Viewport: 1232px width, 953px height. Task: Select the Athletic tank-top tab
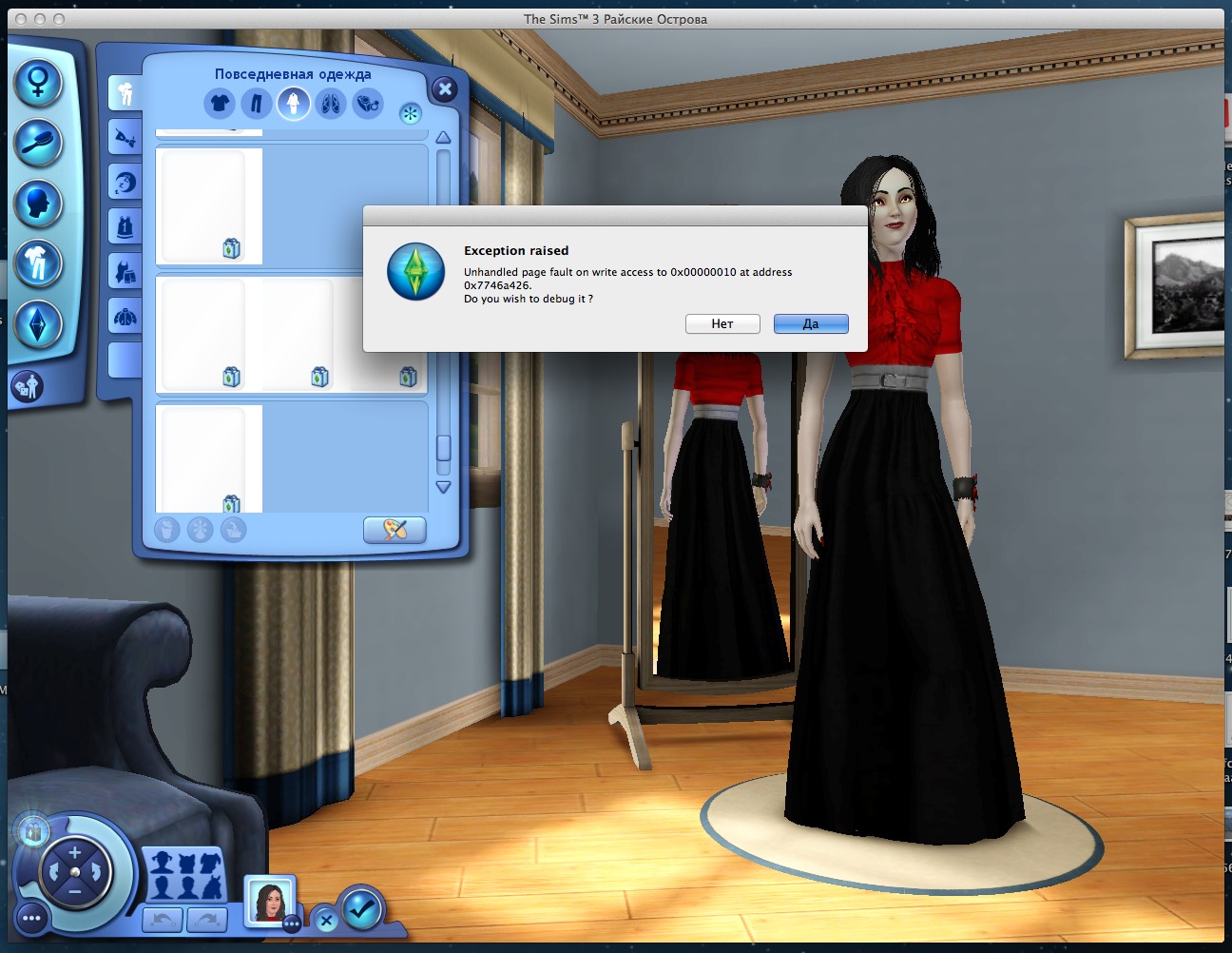[x=125, y=226]
